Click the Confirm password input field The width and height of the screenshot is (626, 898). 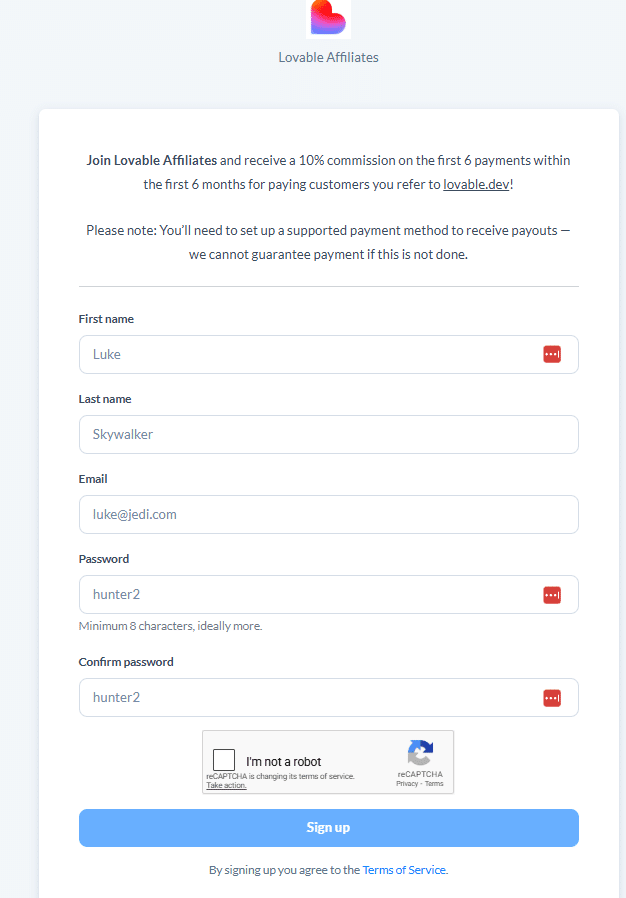[x=310, y=698]
